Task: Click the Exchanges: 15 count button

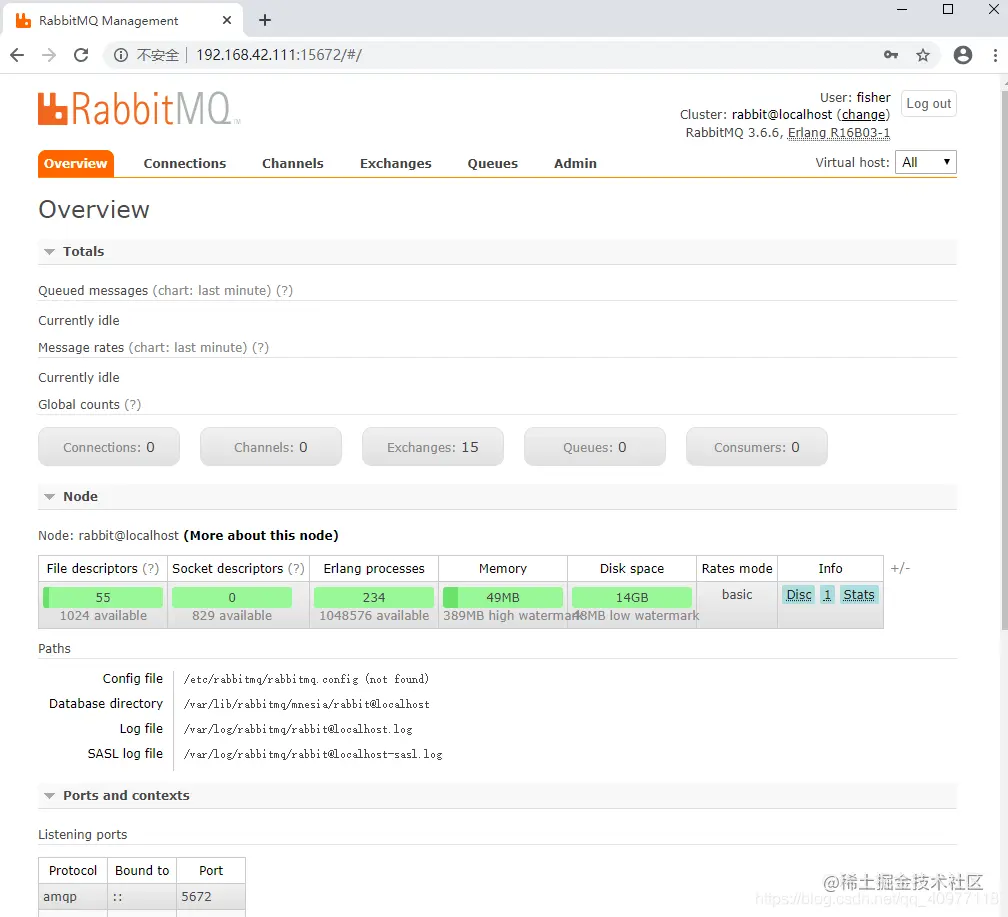Action: pos(433,447)
